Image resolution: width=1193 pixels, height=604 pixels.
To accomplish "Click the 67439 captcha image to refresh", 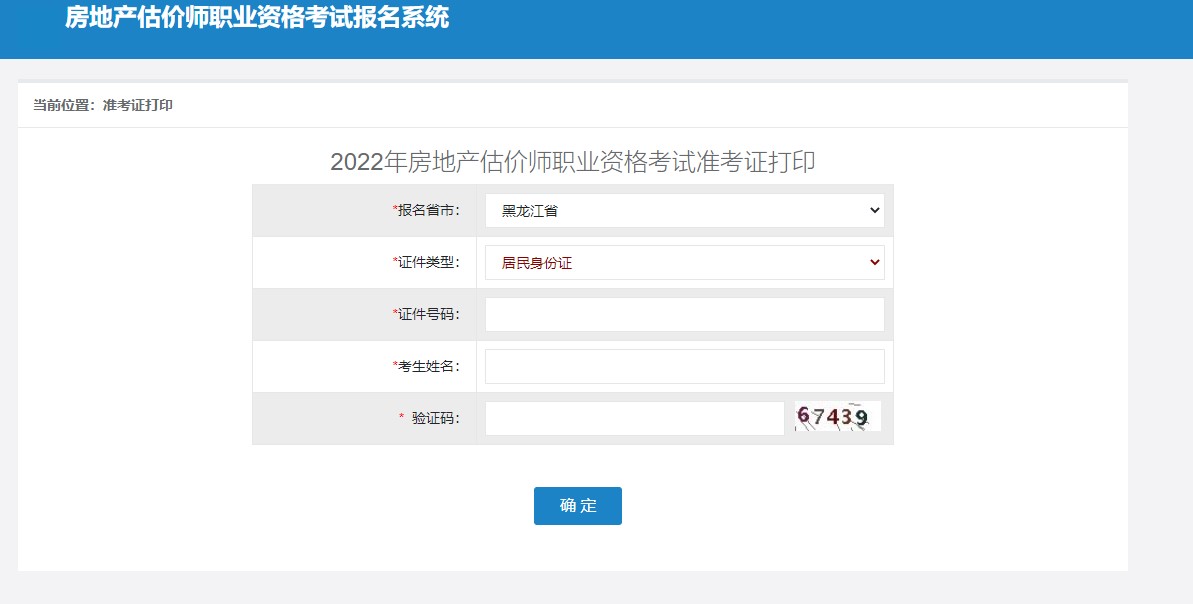I will (x=836, y=414).
